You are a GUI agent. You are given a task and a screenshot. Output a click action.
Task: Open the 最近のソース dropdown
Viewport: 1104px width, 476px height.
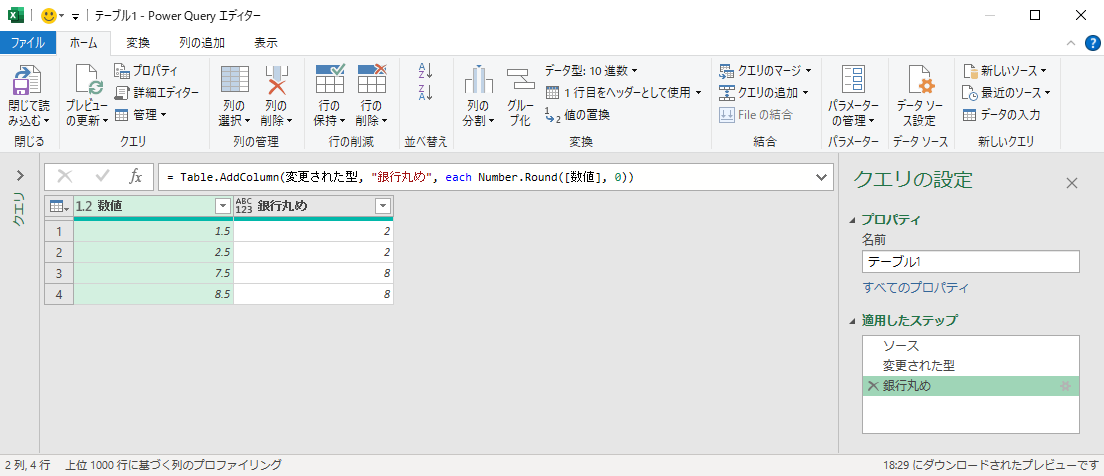(x=1007, y=92)
